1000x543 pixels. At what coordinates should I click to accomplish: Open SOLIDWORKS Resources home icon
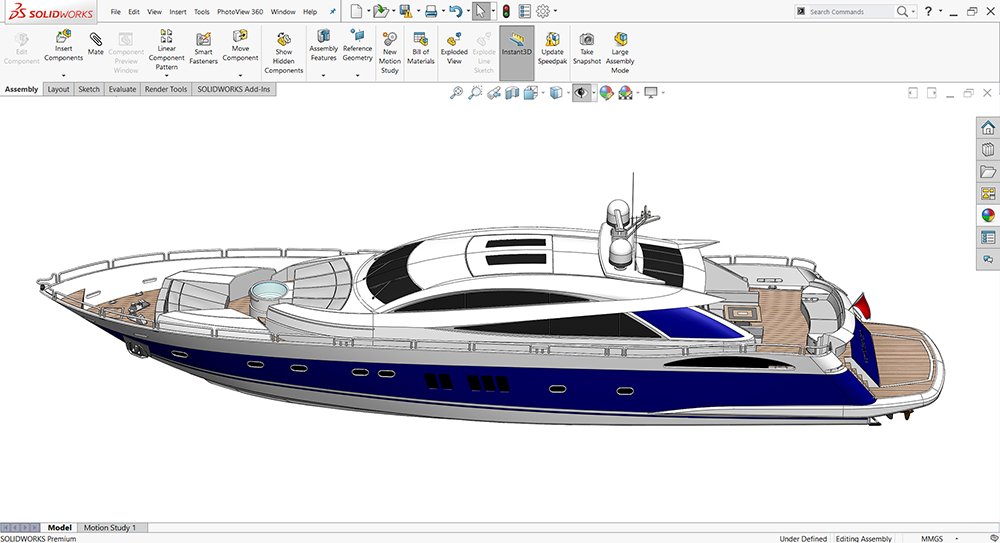988,128
